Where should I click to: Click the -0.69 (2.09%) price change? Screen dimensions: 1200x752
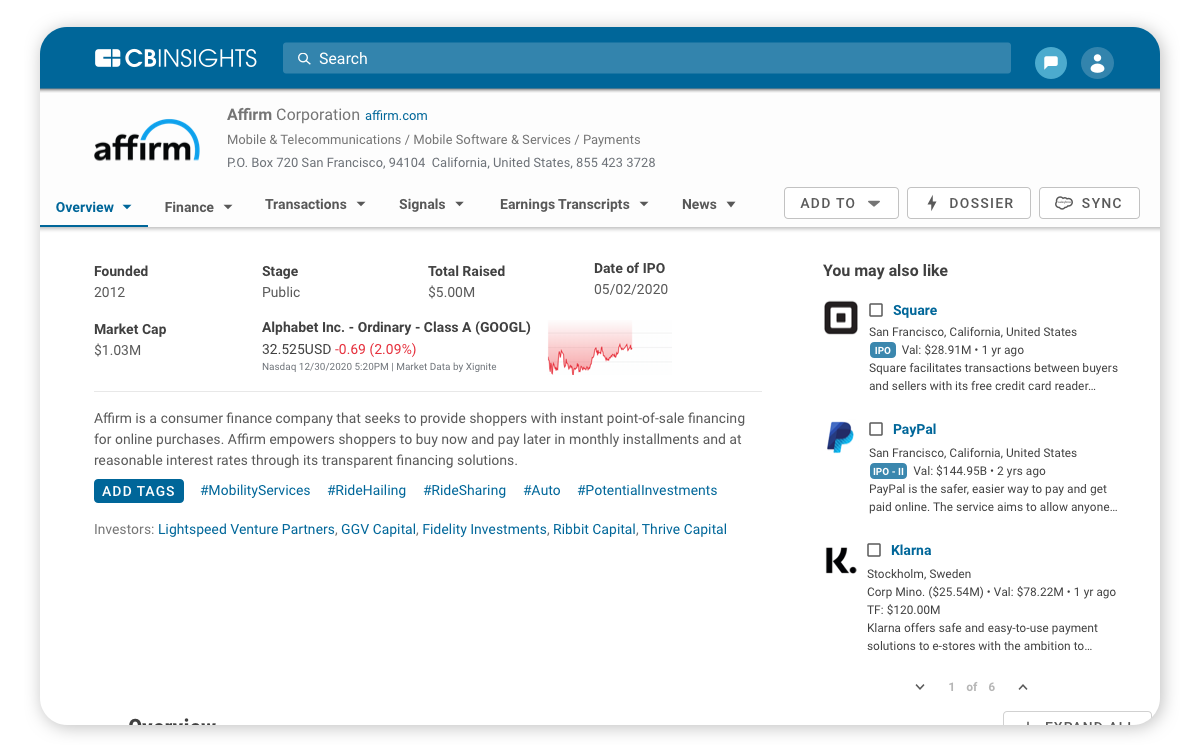pyautogui.click(x=376, y=349)
